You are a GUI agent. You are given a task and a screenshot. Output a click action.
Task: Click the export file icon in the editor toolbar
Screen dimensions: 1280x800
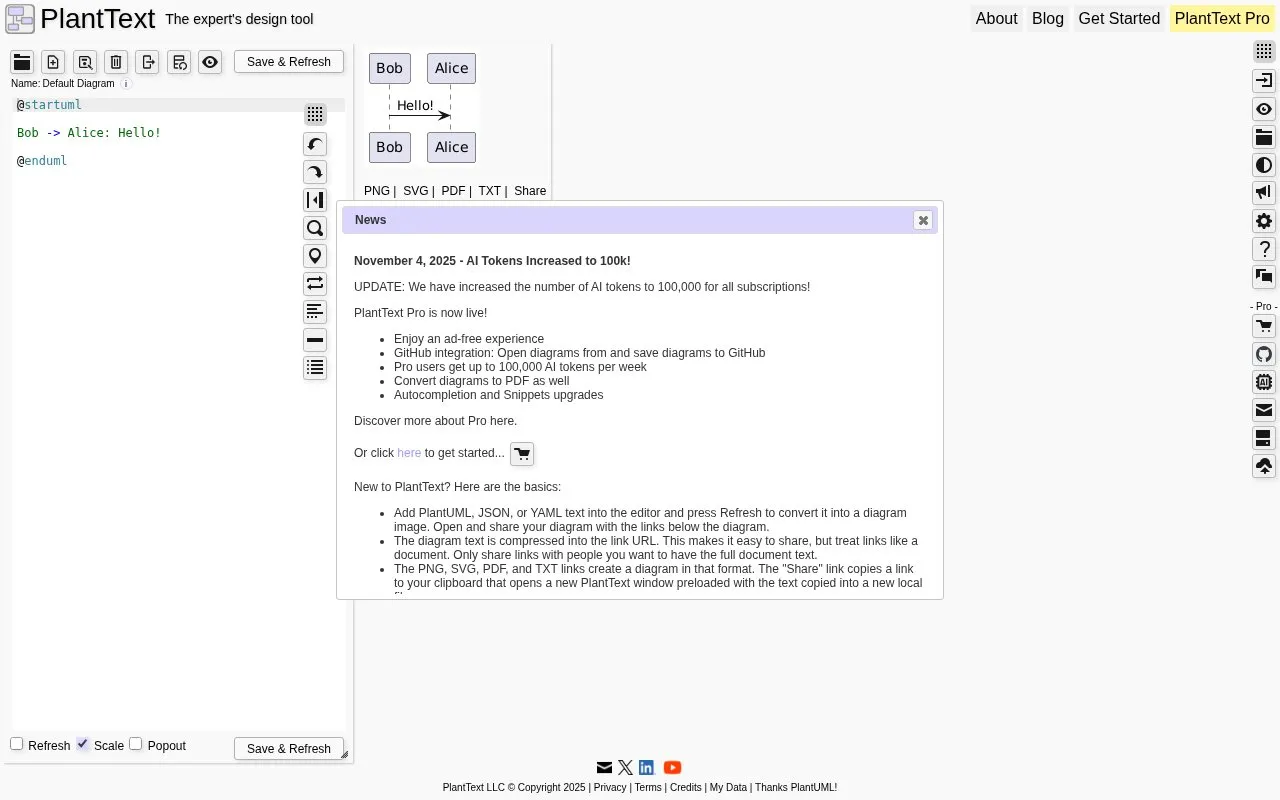click(x=147, y=62)
